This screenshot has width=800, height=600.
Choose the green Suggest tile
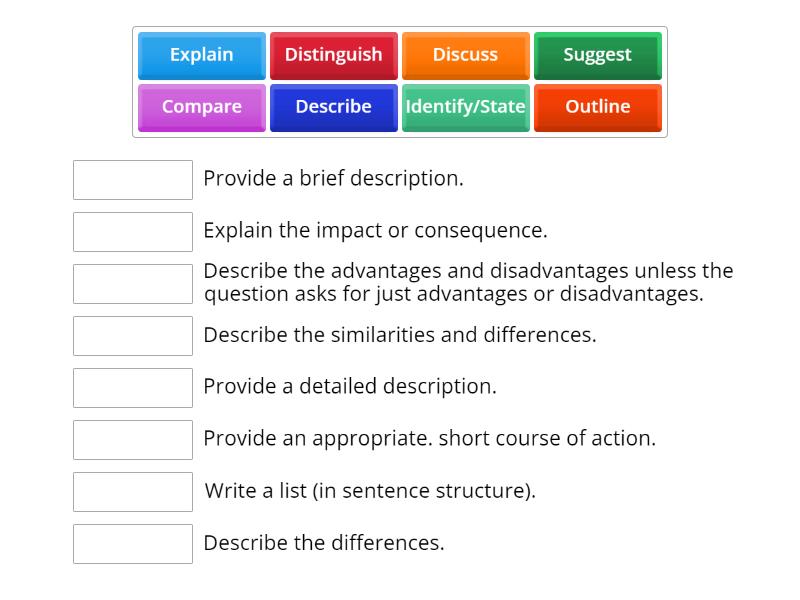[598, 55]
